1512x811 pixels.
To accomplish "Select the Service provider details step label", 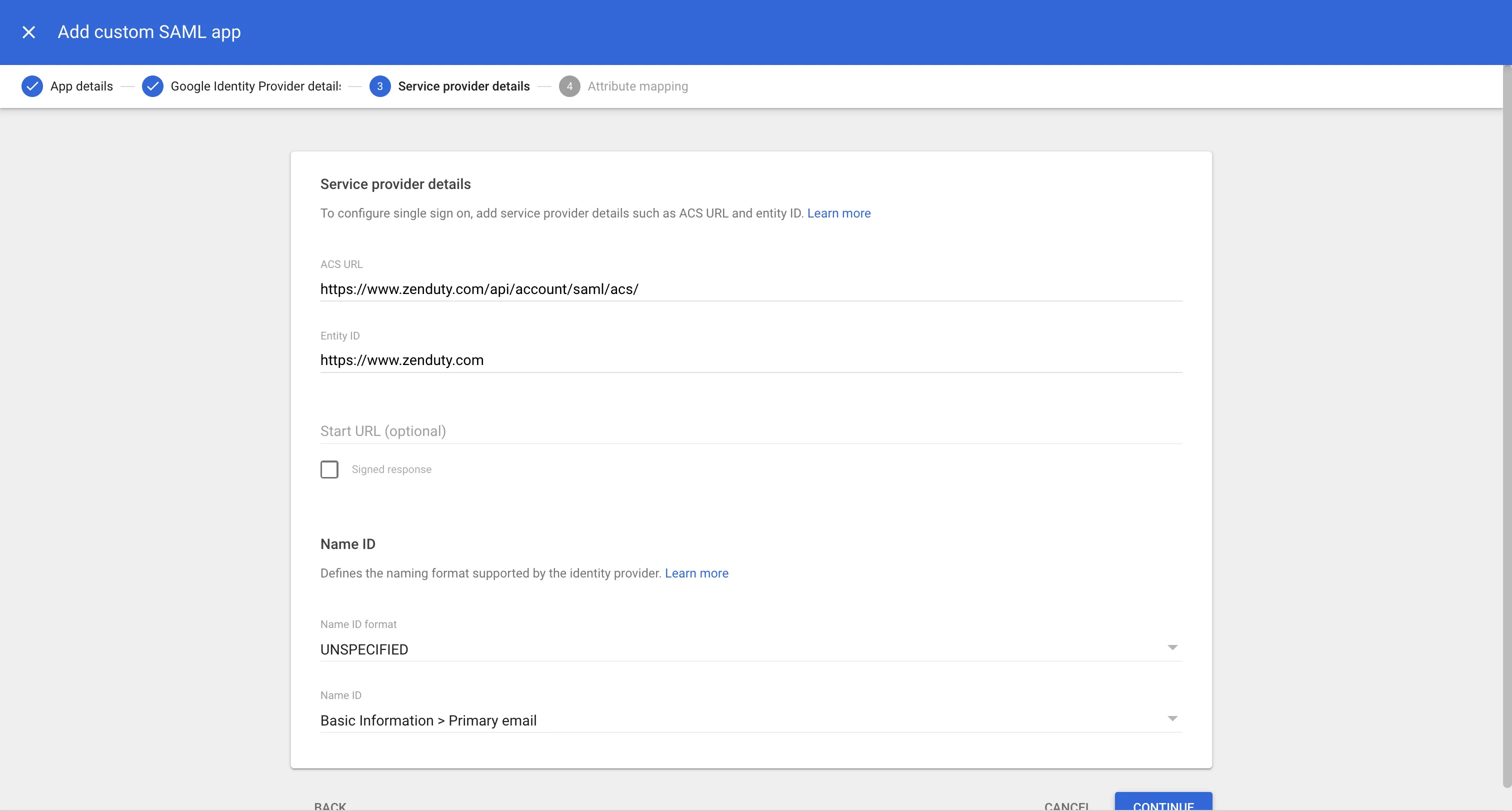I will [x=463, y=86].
